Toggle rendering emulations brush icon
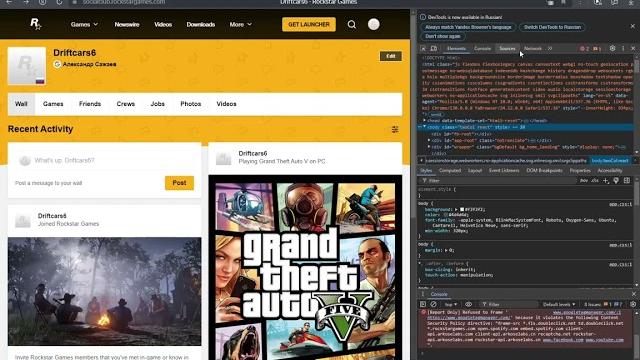This screenshot has height=360, width=640. pos(616,180)
